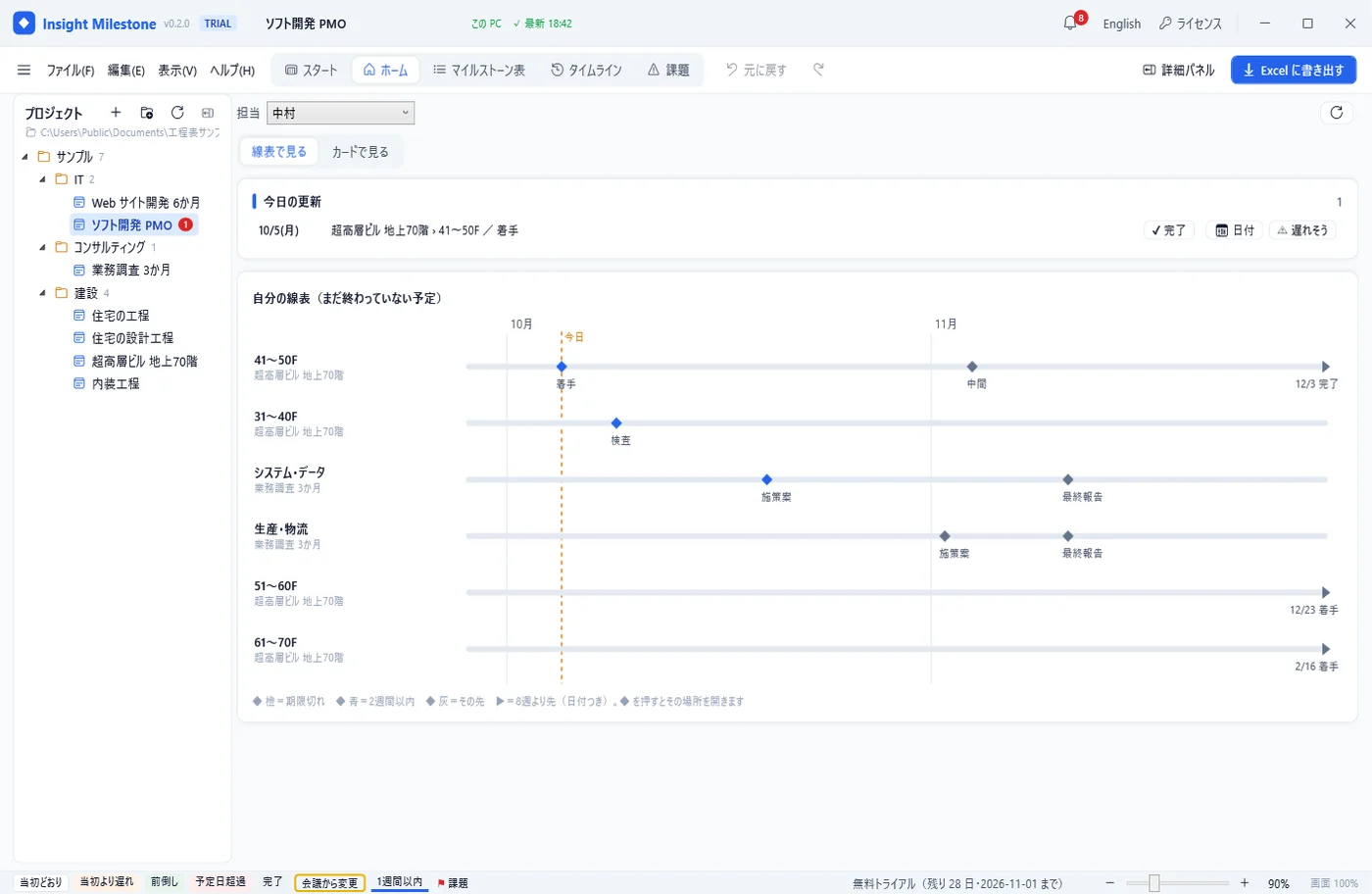Click the Excel に書き出す button
Screen dimensions: 1372x894
coord(1294,70)
